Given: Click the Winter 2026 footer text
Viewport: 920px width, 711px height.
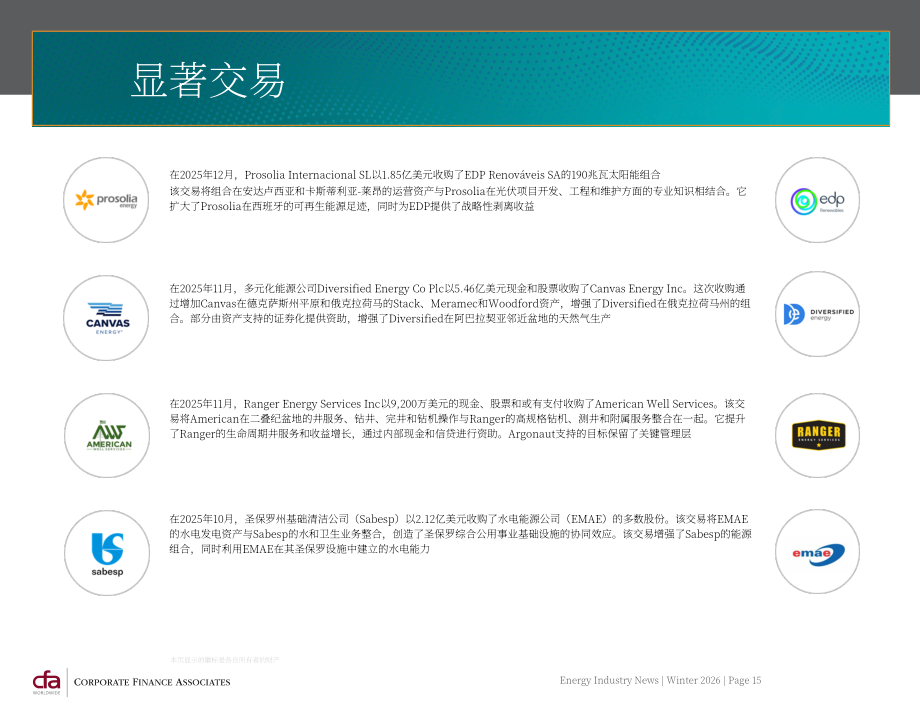Looking at the screenshot, I should coord(694,680).
